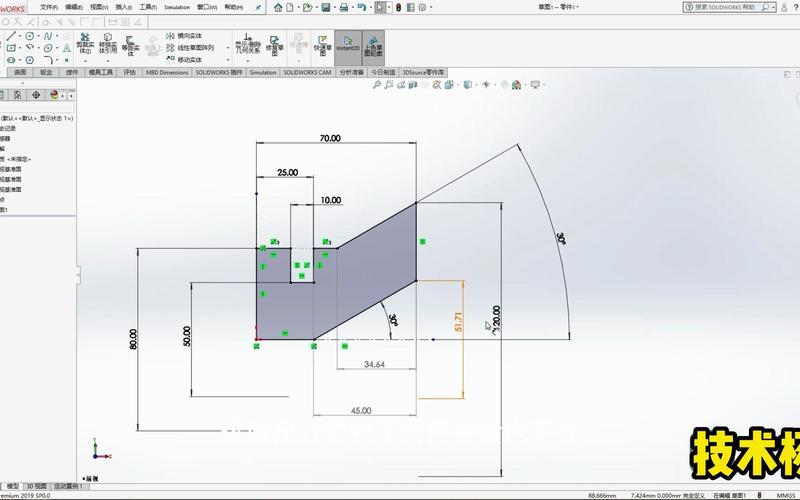Click Linear Sketch Pattern (线性草图阵列)
This screenshot has width=800, height=500.
(x=190, y=47)
